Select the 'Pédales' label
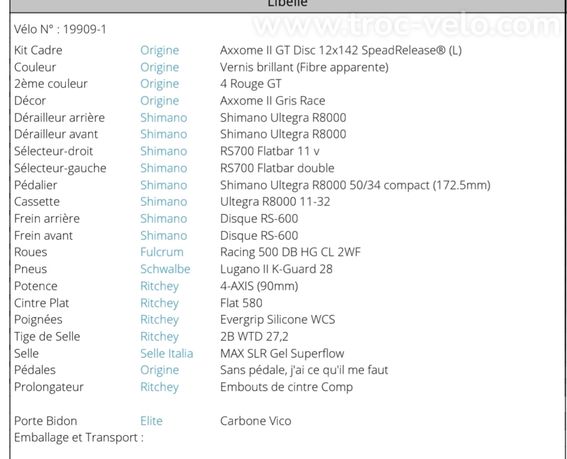 [35, 370]
